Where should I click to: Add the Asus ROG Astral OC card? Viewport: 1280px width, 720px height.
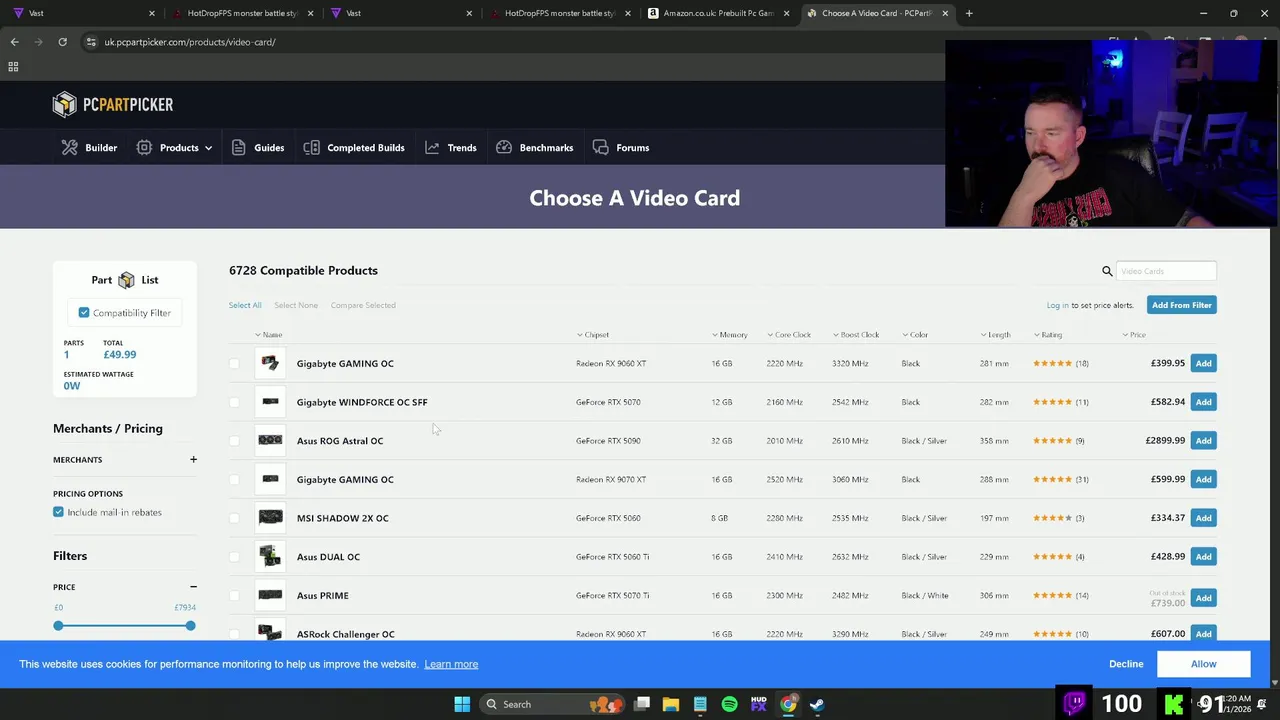point(1203,440)
